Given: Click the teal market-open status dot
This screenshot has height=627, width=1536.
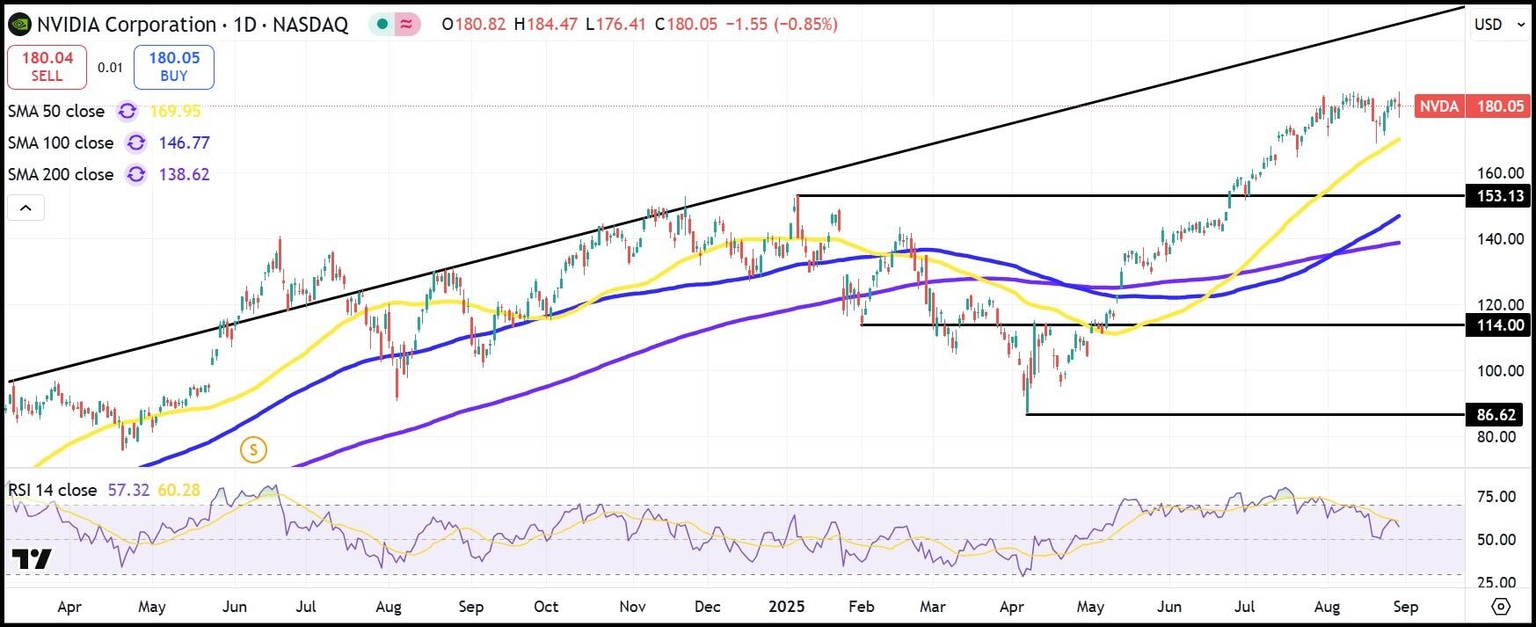Looking at the screenshot, I should coord(380,22).
